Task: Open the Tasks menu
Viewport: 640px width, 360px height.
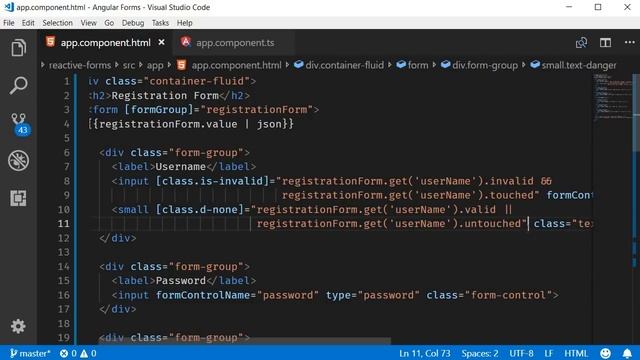Action: click(x=160, y=23)
